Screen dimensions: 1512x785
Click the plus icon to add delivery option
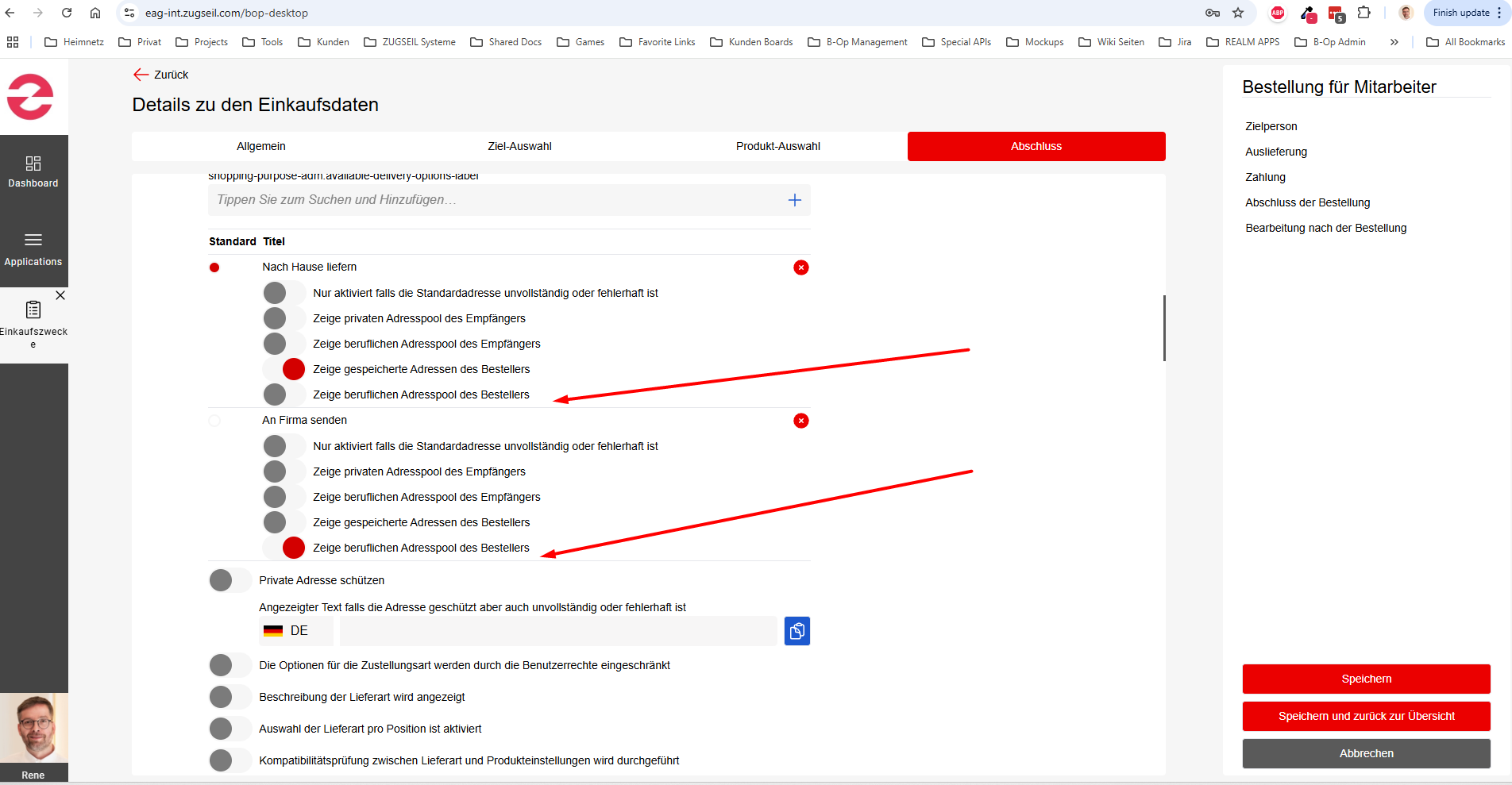[794, 200]
